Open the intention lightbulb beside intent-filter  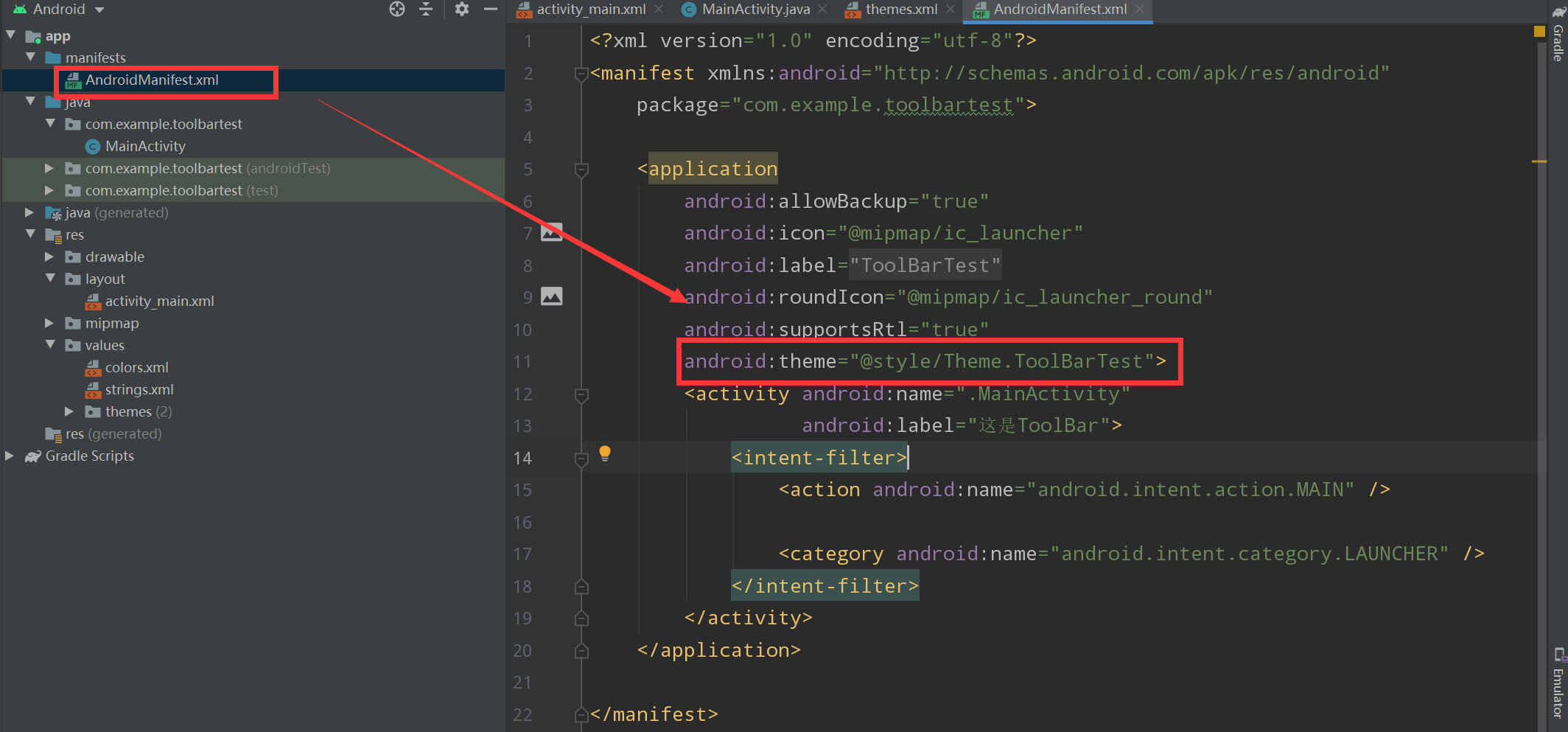[605, 453]
